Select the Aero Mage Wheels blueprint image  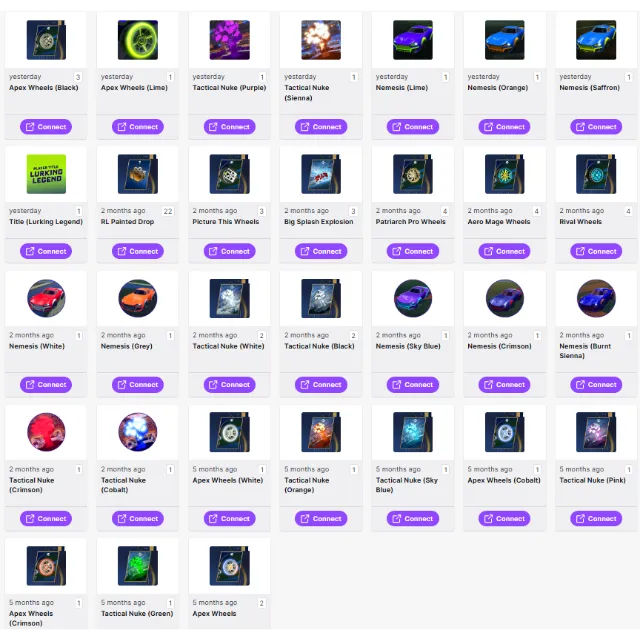pyautogui.click(x=504, y=174)
